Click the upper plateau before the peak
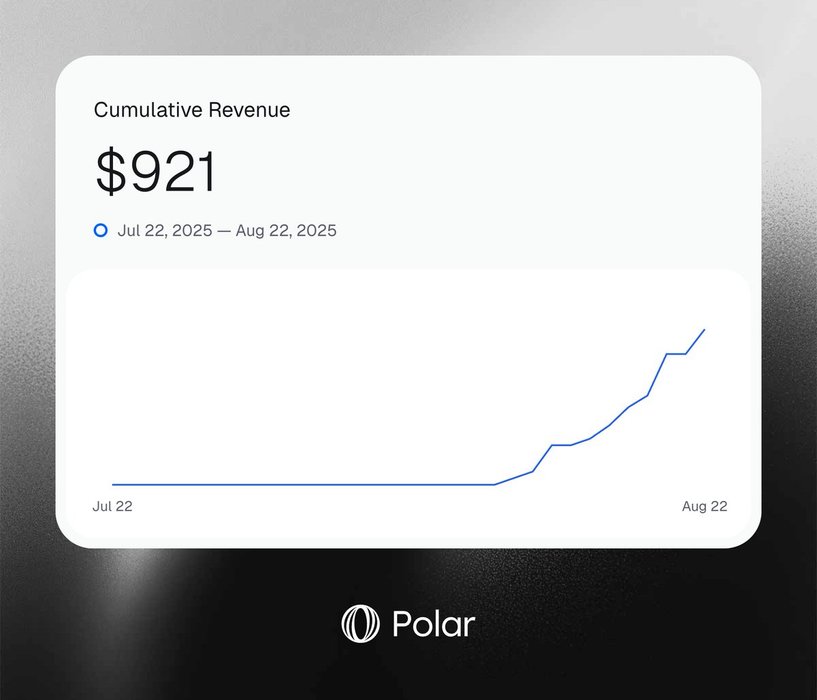Viewport: 817px width, 700px height. tap(676, 354)
